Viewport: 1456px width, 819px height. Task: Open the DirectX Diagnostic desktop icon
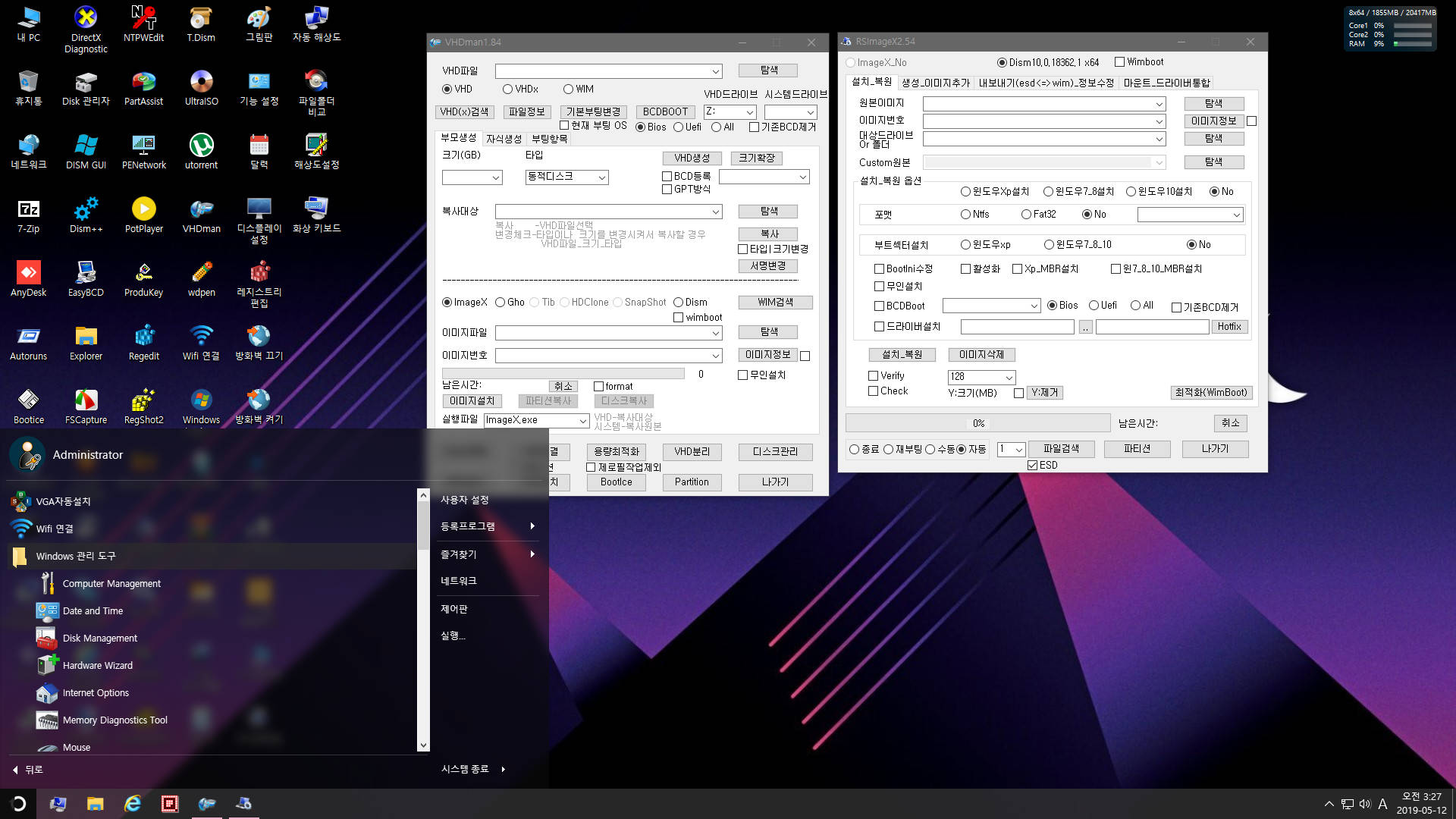pyautogui.click(x=86, y=30)
